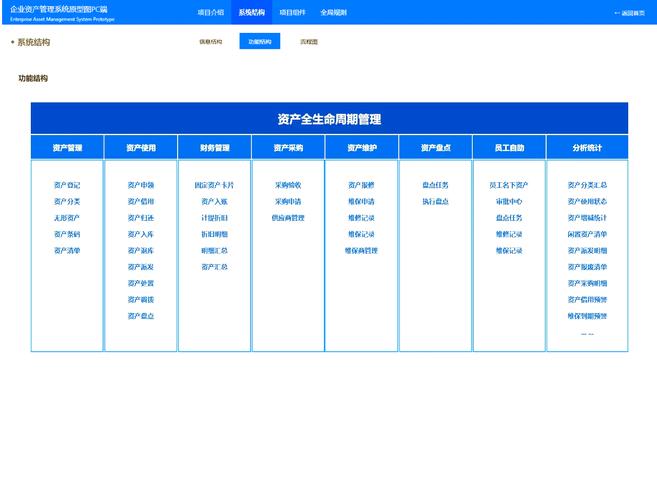Click the 返回首页 link with arrow
The width and height of the screenshot is (657, 500).
point(629,13)
